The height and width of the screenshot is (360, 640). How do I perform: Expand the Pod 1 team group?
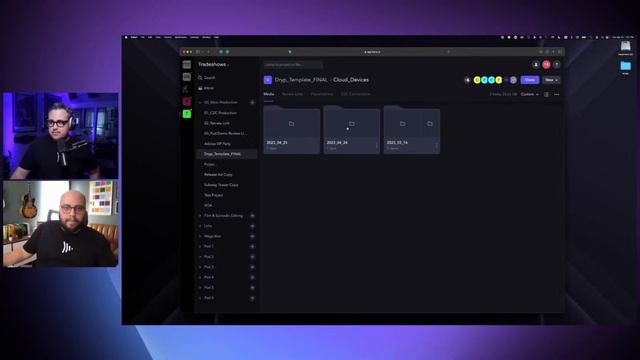[200, 247]
